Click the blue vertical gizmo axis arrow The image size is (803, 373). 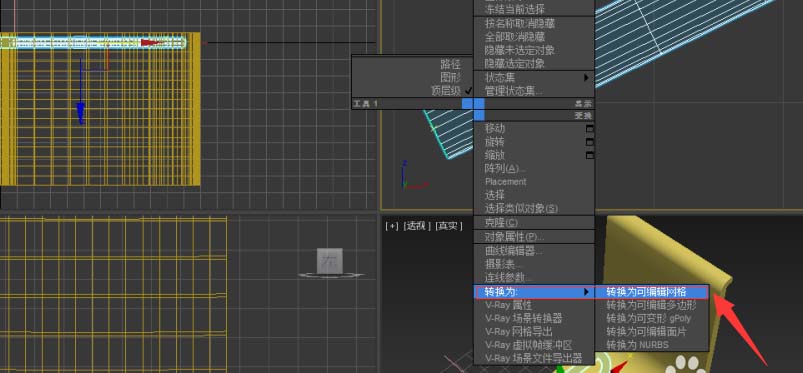80,112
